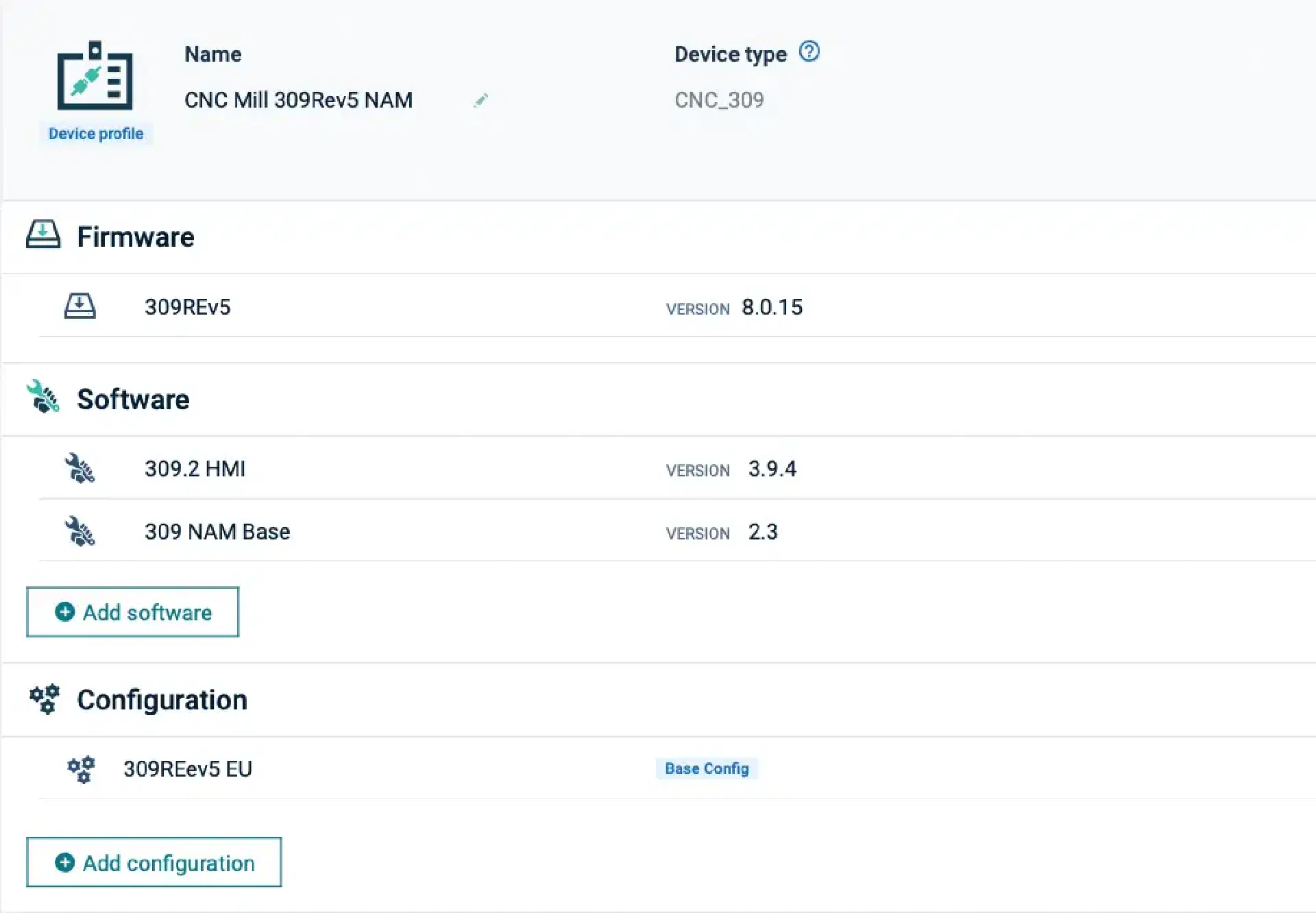This screenshot has height=913, width=1316.
Task: Click the Add configuration button
Action: pos(154,863)
